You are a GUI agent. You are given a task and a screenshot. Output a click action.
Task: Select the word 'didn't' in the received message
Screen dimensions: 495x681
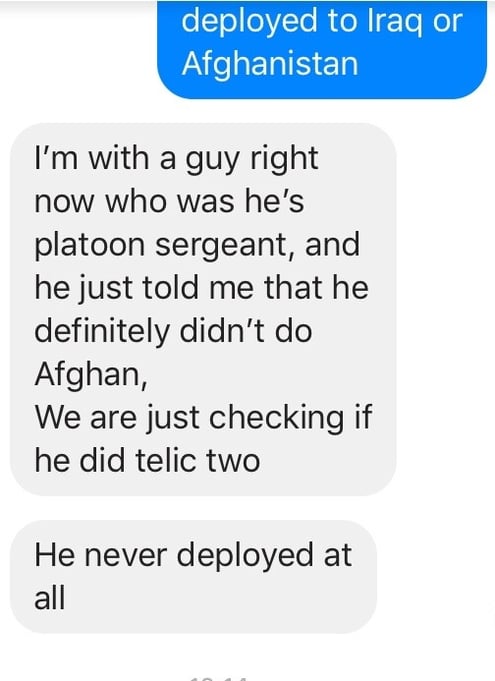[223, 331]
